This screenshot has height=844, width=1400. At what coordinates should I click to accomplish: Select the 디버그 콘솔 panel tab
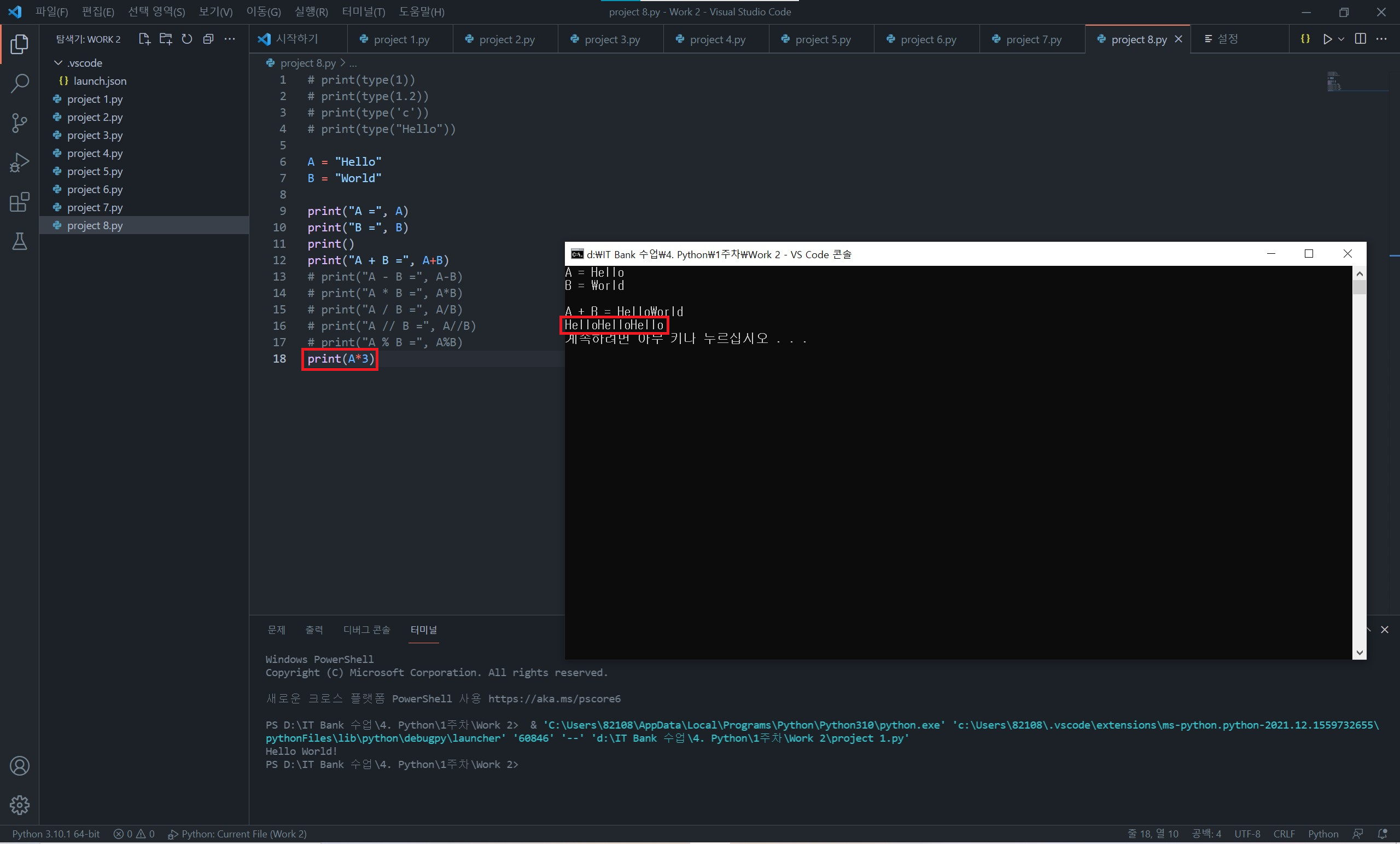pyautogui.click(x=366, y=630)
